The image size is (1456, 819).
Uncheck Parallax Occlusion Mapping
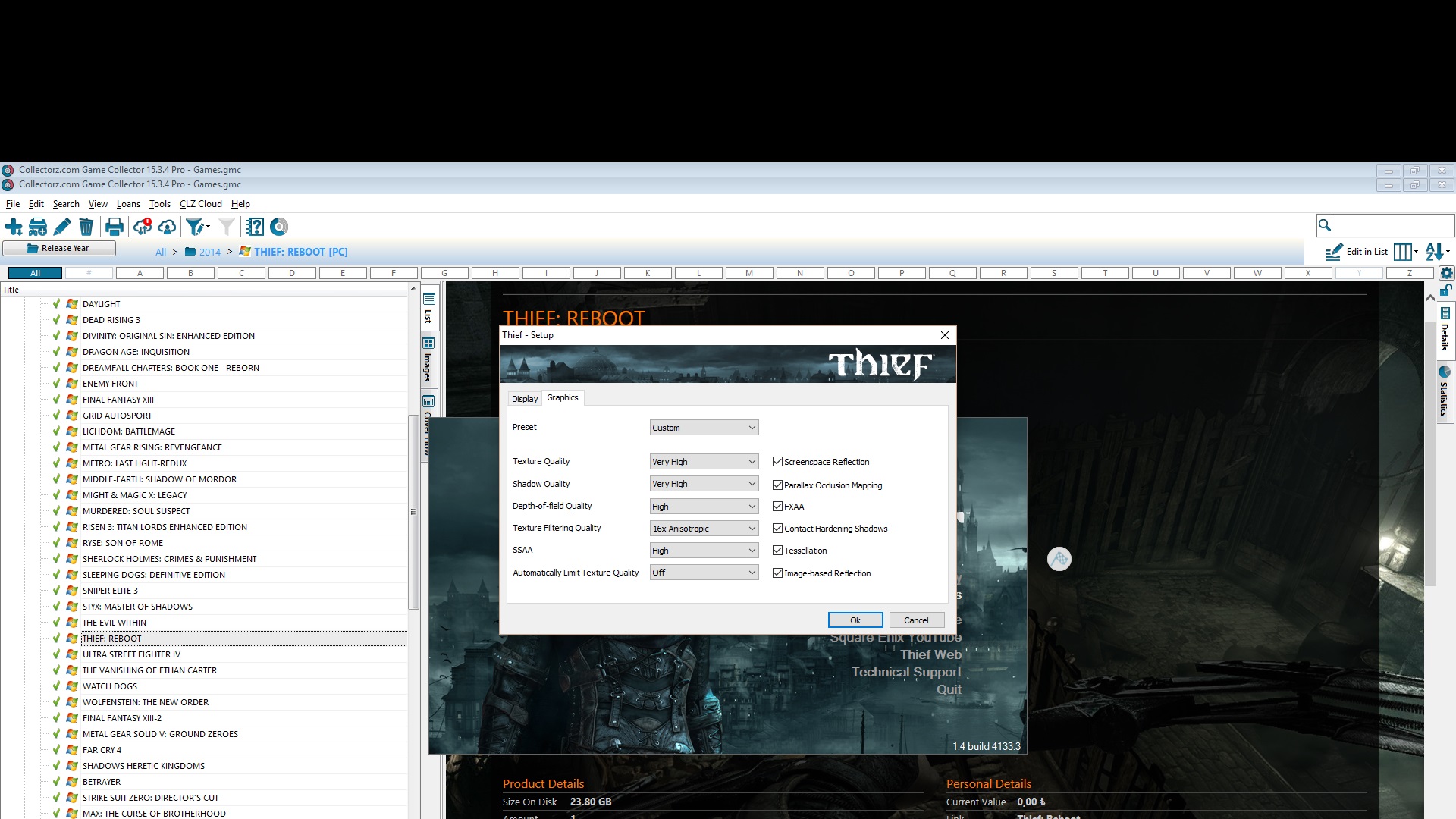[x=777, y=485]
